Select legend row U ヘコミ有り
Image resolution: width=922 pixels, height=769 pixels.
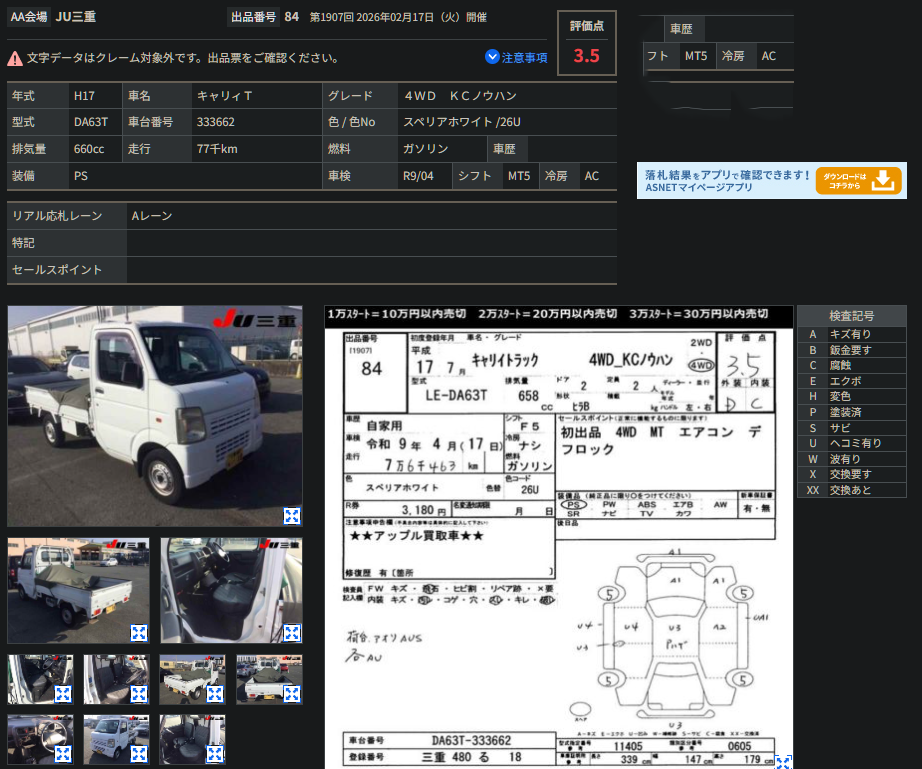pos(851,443)
